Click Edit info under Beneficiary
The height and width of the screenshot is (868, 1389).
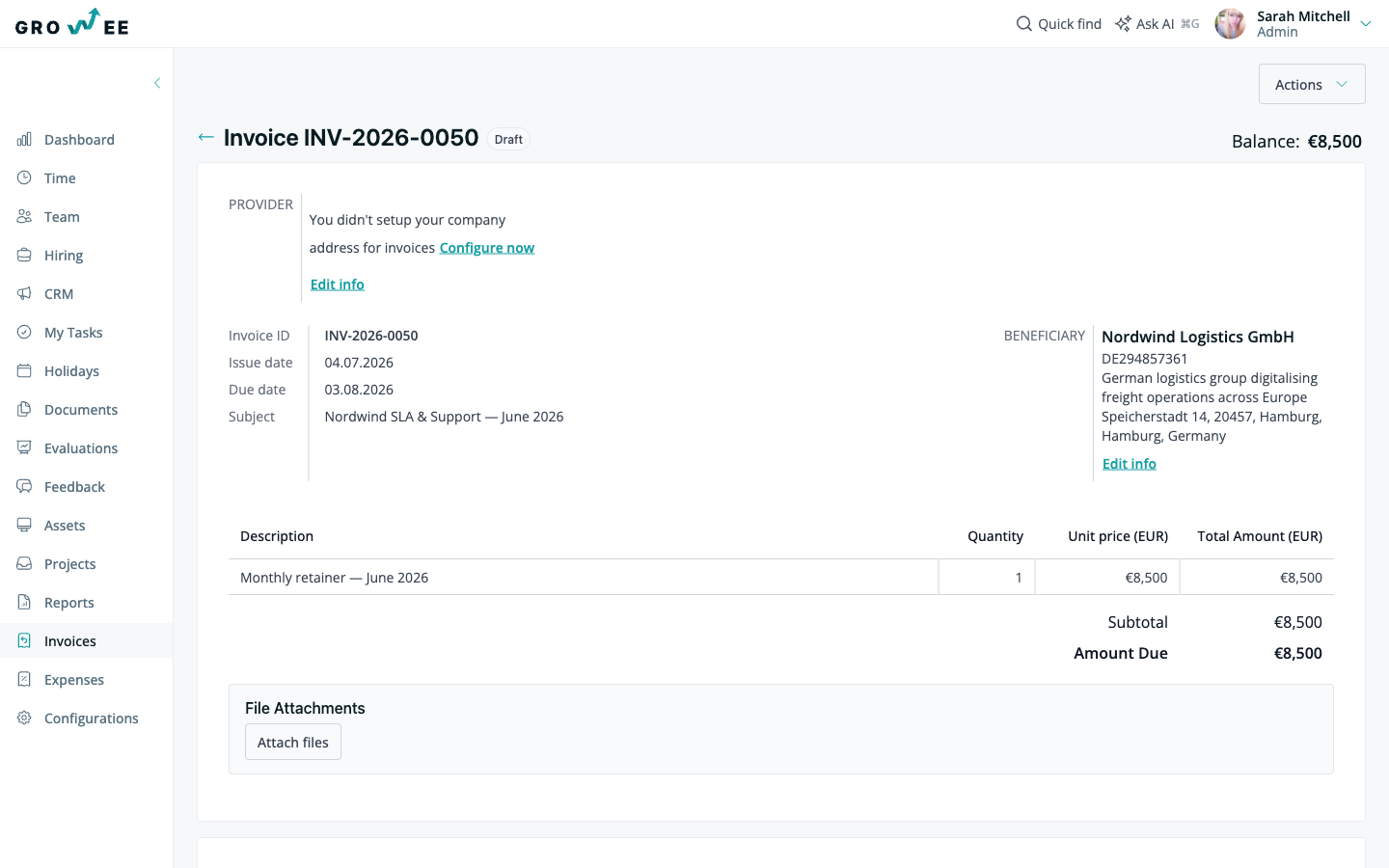1130,464
